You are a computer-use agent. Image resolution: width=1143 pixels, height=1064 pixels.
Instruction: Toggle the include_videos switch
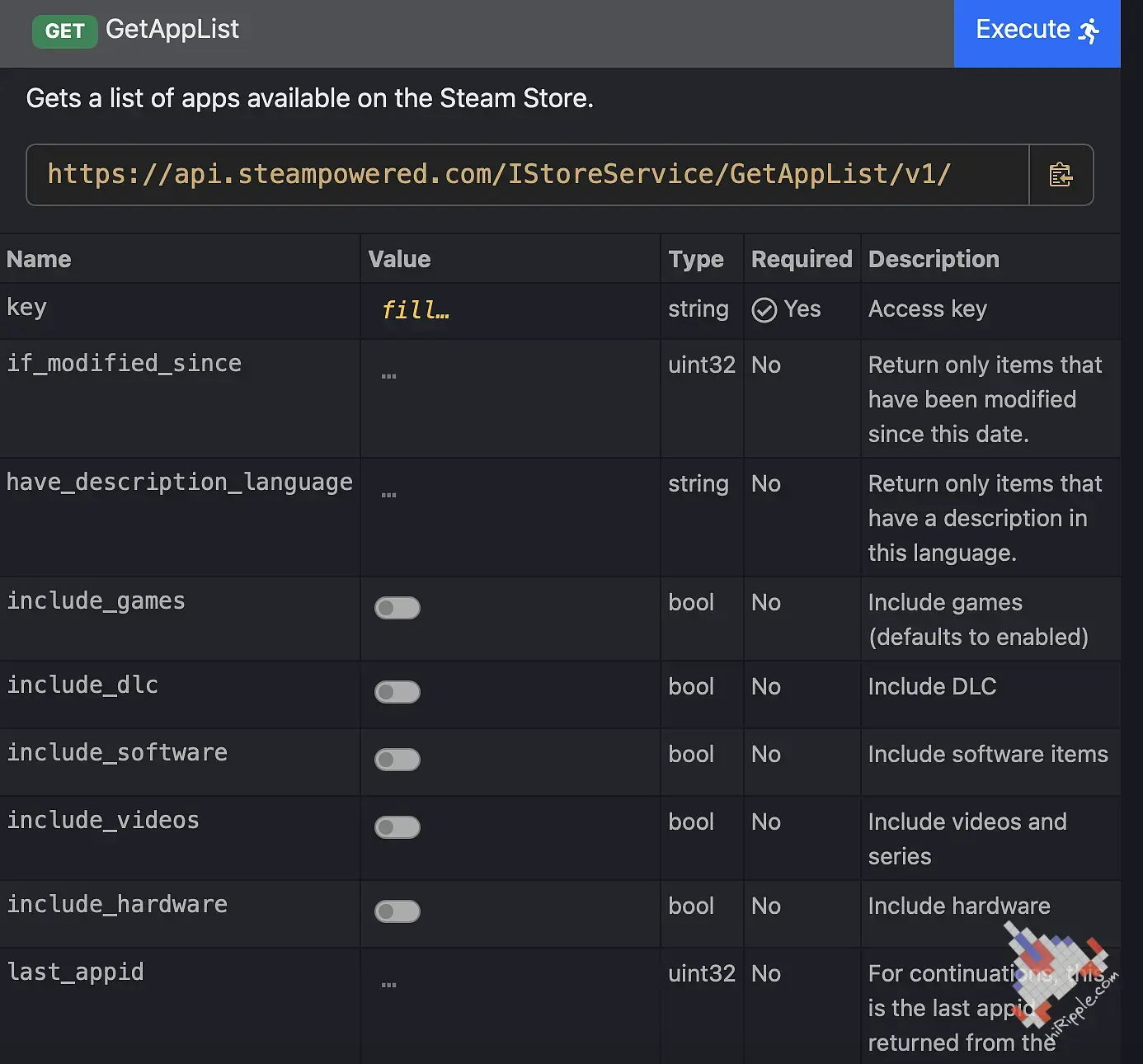(x=397, y=827)
